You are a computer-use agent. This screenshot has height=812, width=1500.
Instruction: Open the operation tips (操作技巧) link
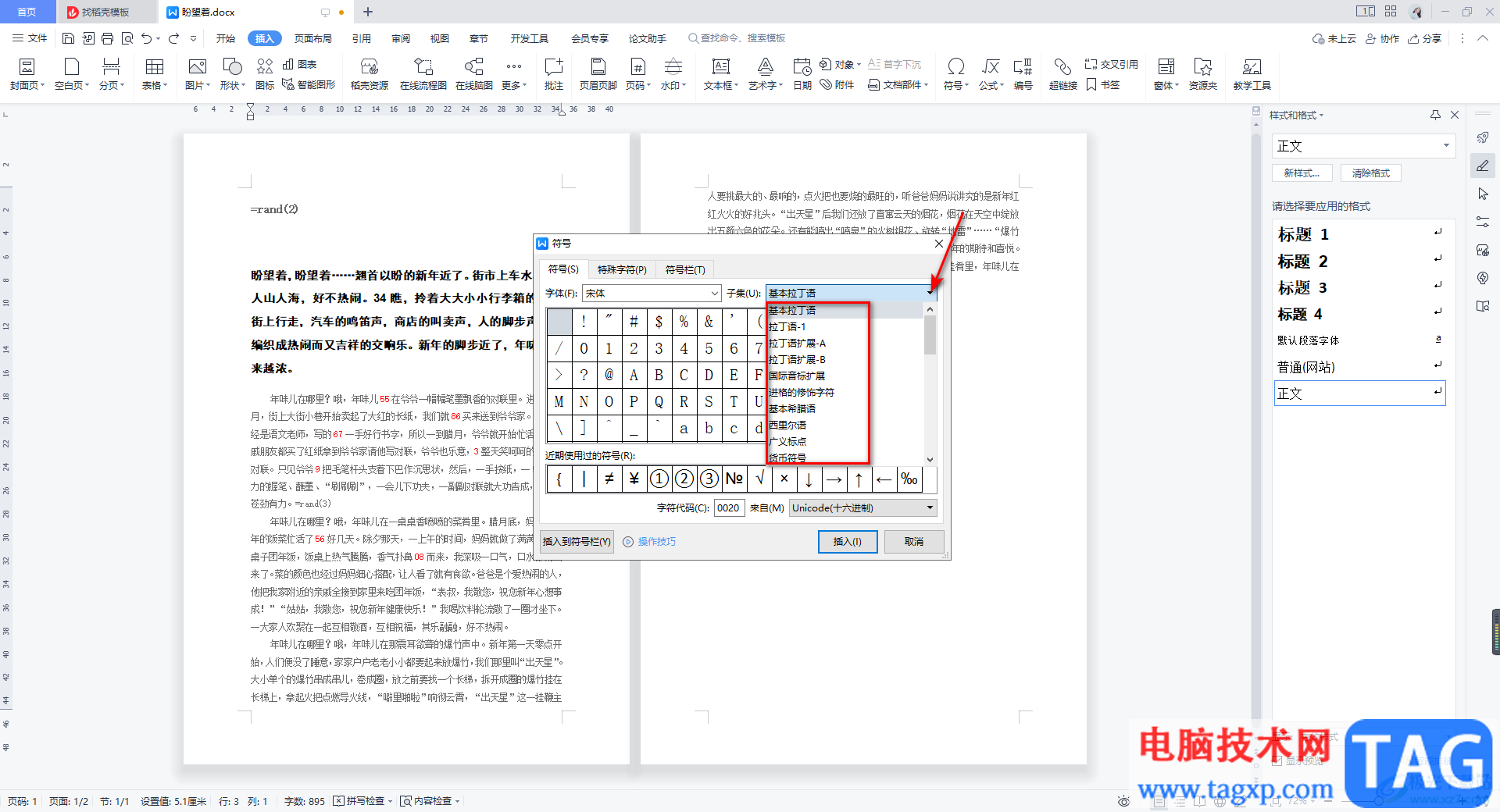[650, 541]
